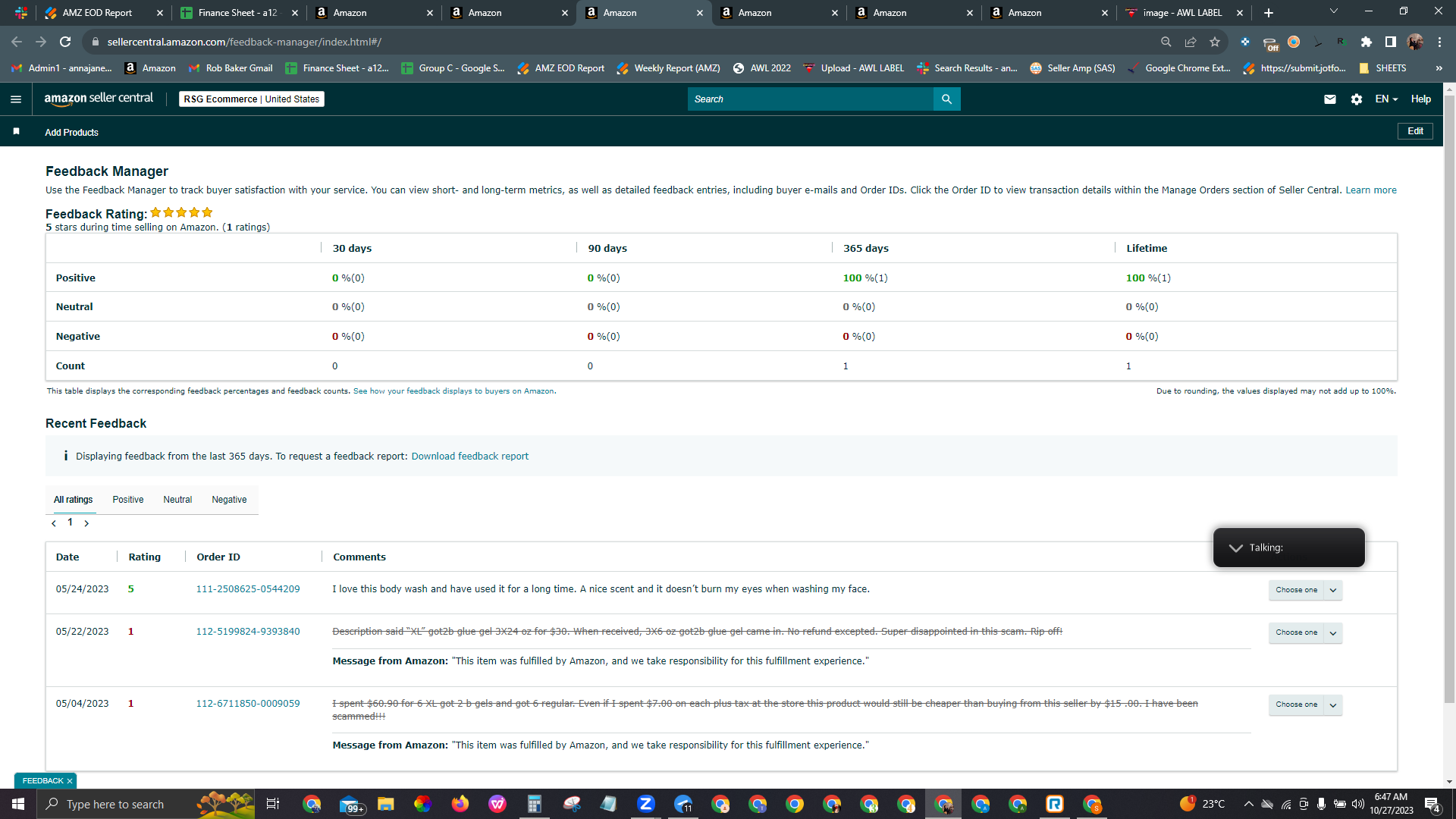This screenshot has height=819, width=1456.
Task: Open the Chrome profile avatar
Action: [1415, 42]
